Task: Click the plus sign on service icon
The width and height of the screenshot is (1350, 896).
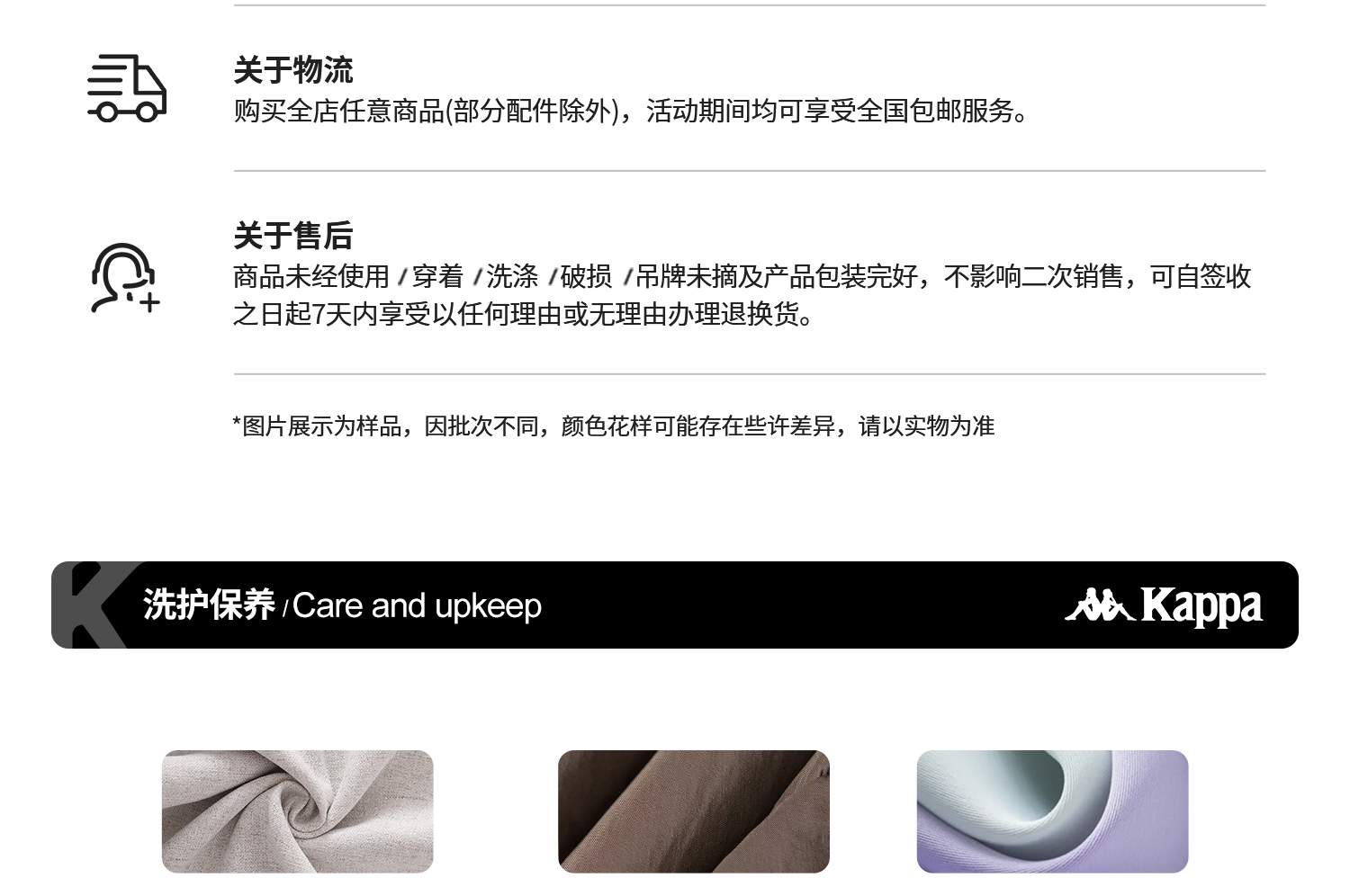Action: pos(149,301)
